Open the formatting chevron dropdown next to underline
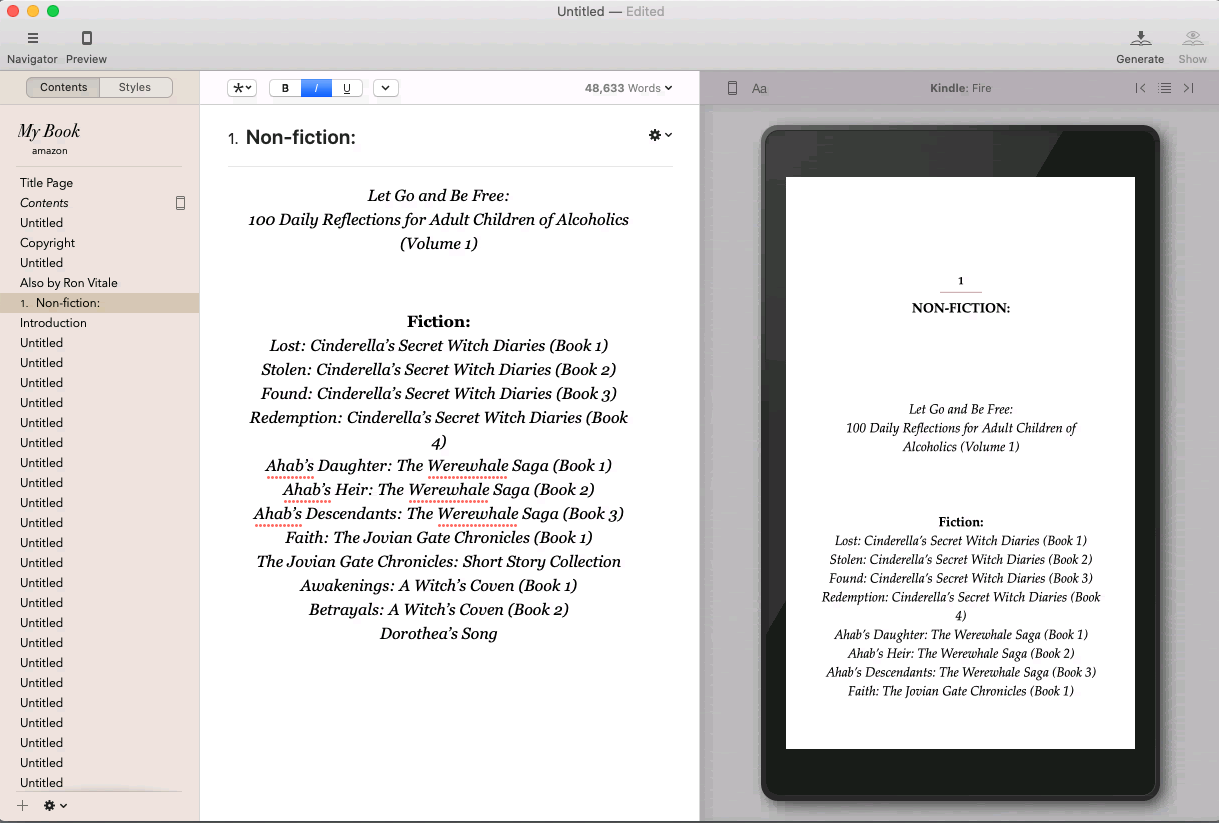The width and height of the screenshot is (1219, 823). (x=385, y=88)
